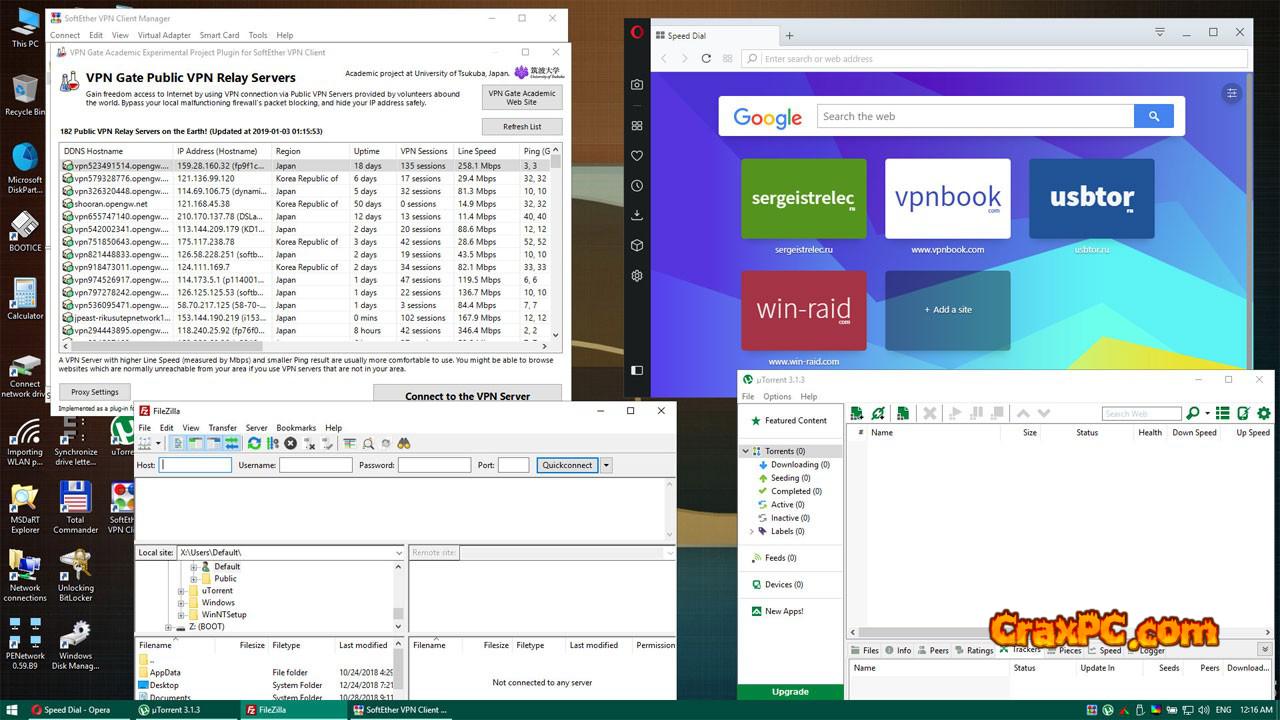Click the vpnbook speed dial tile
The width and height of the screenshot is (1280, 720).
pyautogui.click(x=947, y=198)
